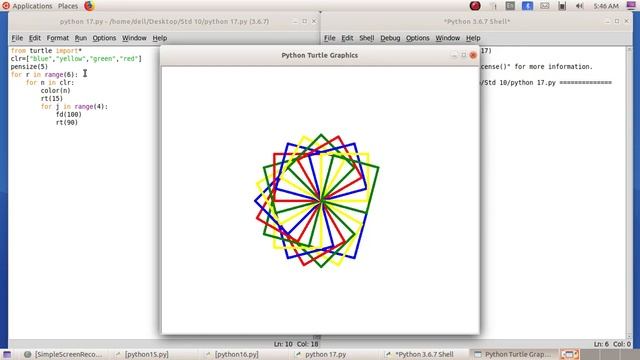Open the Debug menu in the Python Shell
This screenshot has height=360, width=640.
(390, 38)
